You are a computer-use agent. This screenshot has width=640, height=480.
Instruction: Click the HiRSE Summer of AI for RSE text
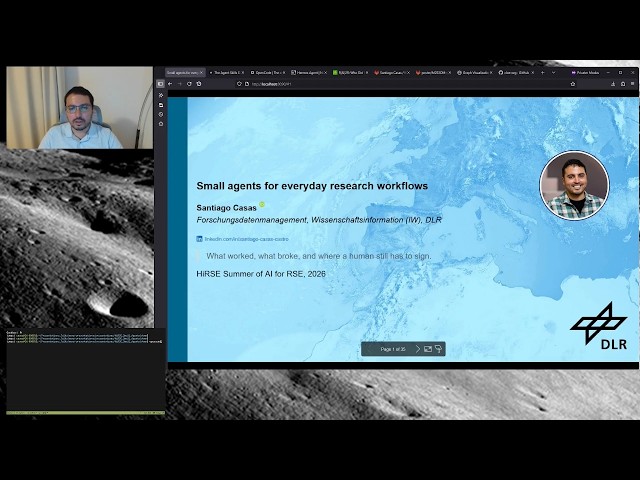coord(261,274)
